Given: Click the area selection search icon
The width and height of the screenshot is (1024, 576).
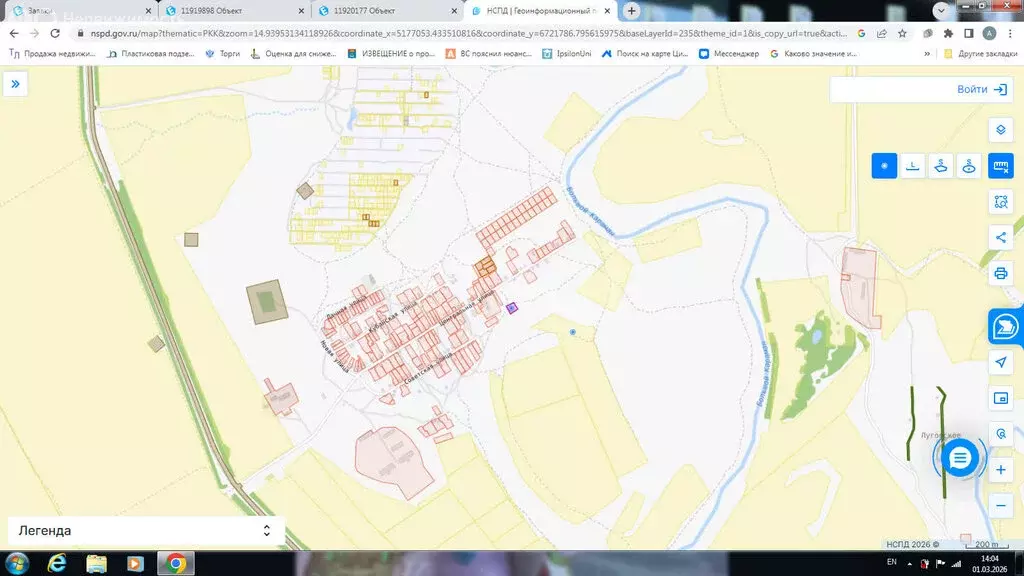Looking at the screenshot, I should 1000,202.
